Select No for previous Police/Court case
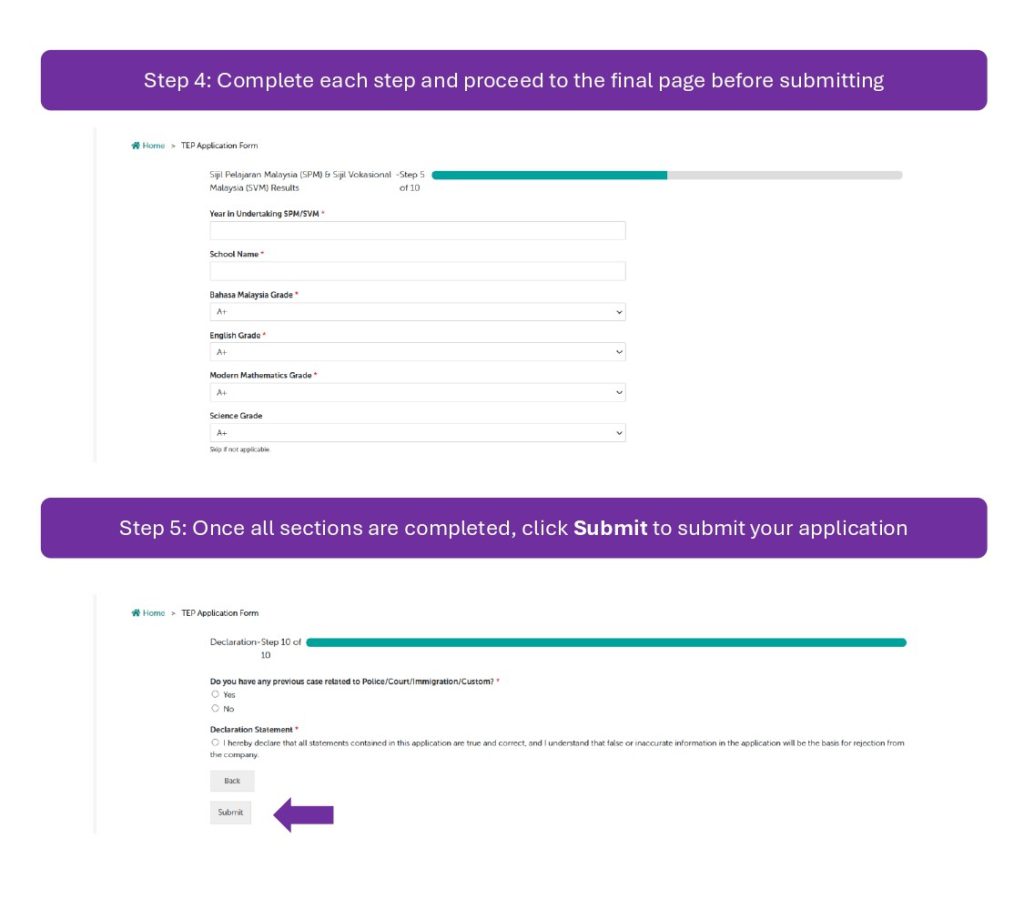1024x899 pixels. tap(215, 708)
